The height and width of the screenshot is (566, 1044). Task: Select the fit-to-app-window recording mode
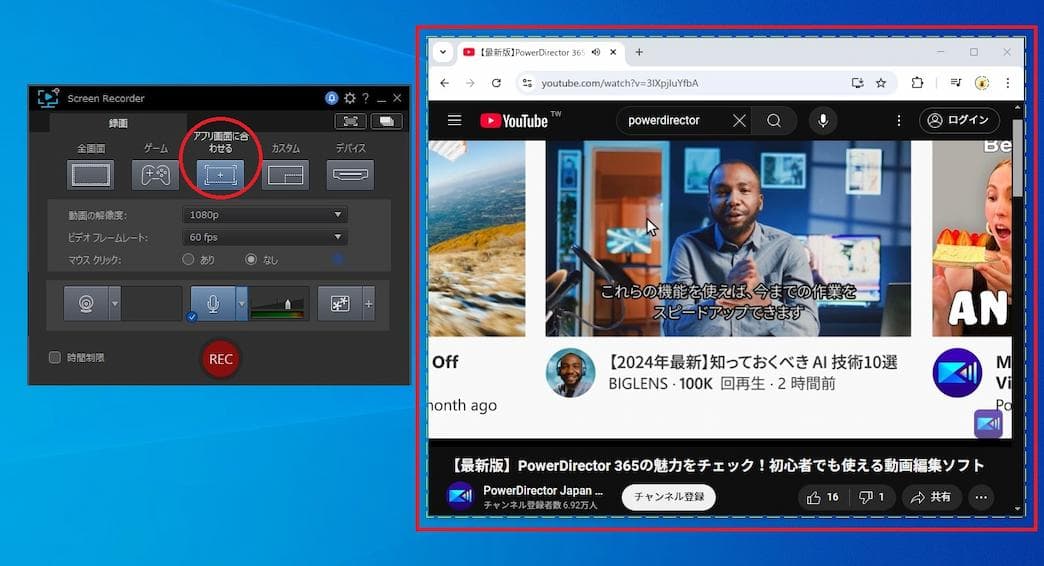coord(220,175)
